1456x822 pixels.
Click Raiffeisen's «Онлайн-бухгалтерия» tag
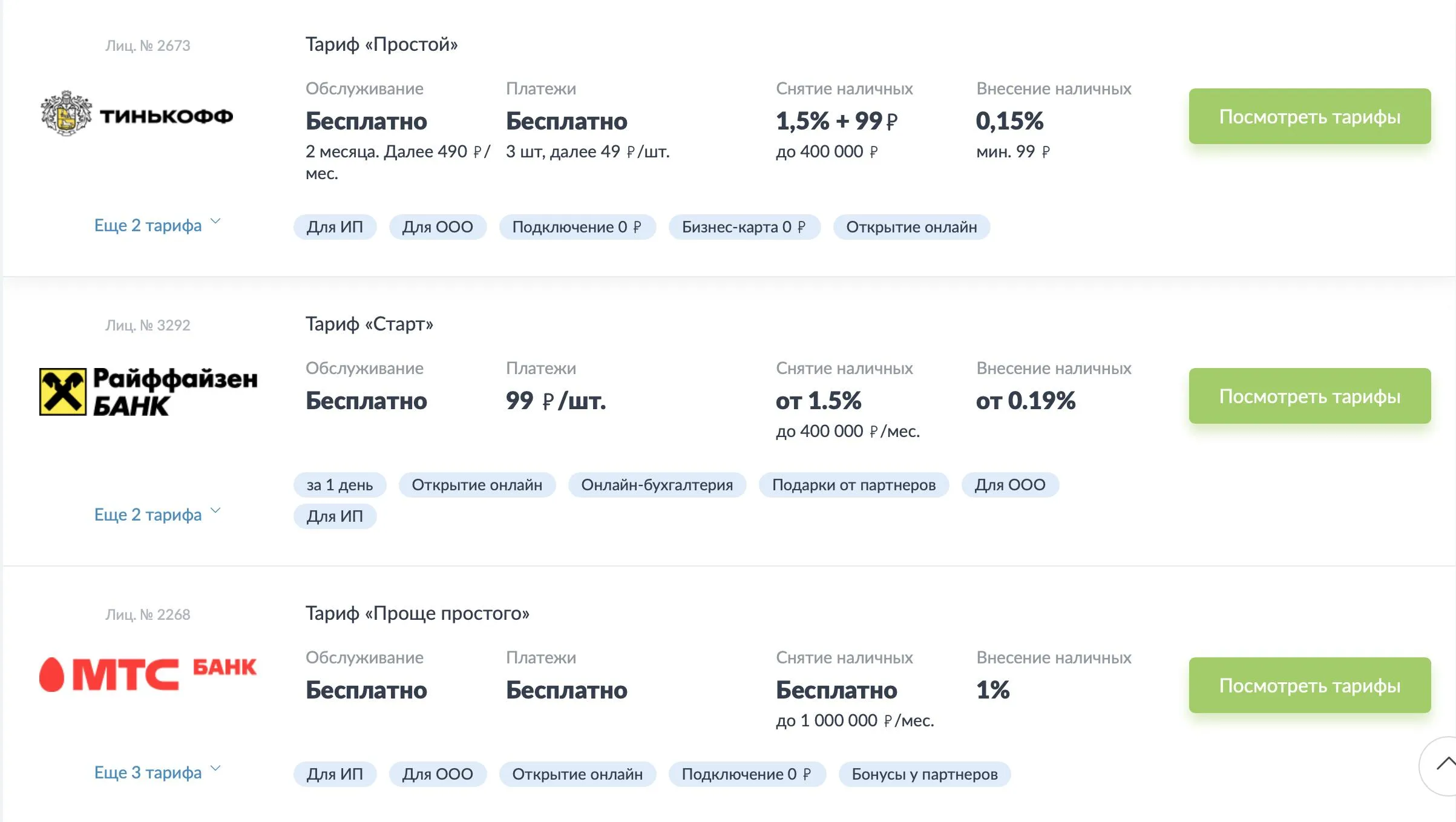[657, 485]
